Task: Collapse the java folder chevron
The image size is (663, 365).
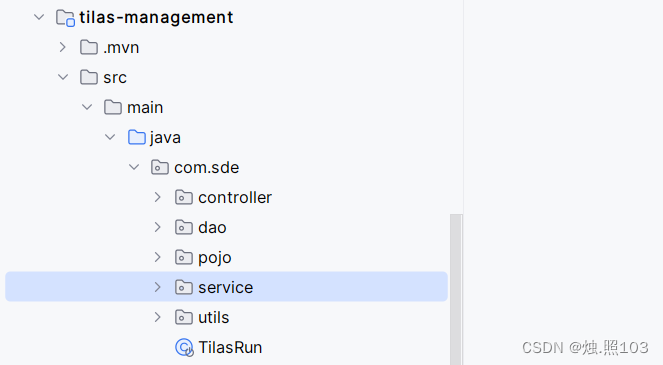Action: tap(110, 137)
